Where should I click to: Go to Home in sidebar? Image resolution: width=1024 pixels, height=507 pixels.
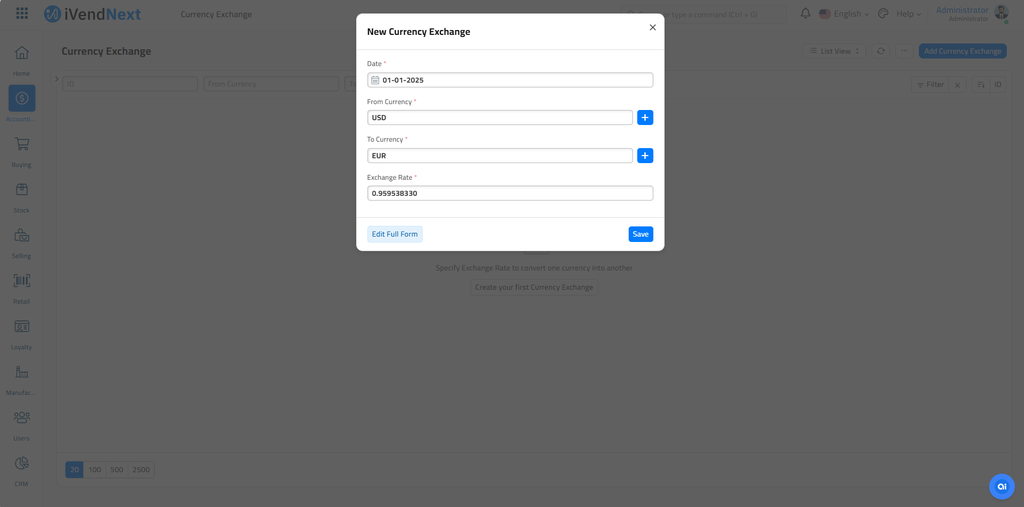pos(22,60)
